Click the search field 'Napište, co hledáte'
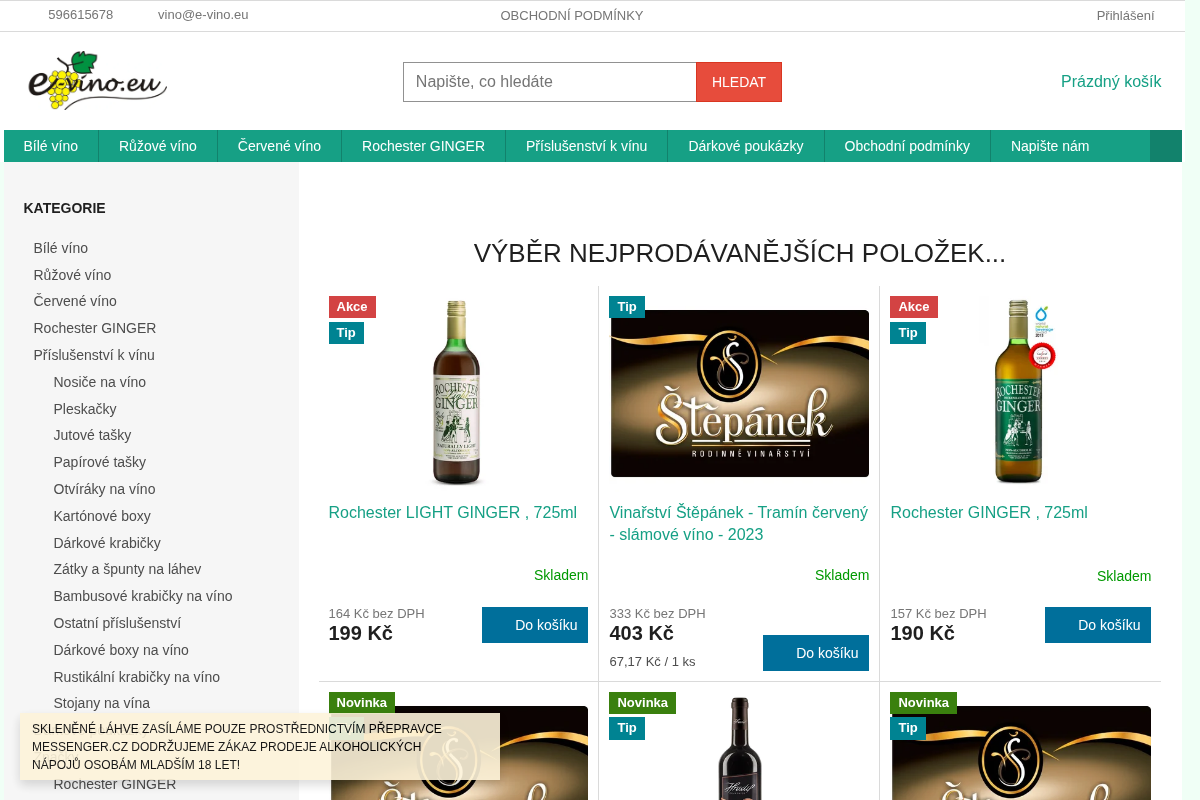 (550, 82)
